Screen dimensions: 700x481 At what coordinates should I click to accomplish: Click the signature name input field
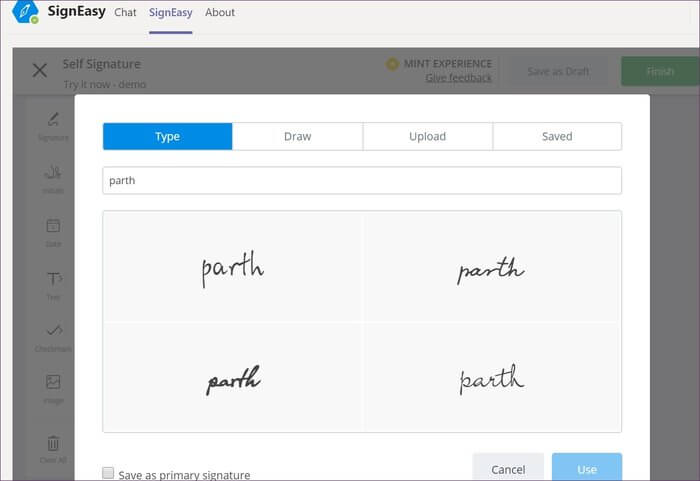coord(362,180)
